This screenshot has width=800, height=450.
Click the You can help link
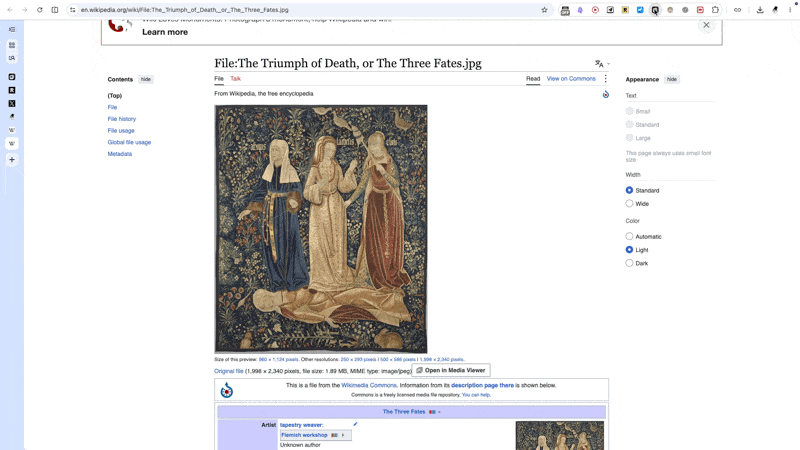(x=476, y=395)
